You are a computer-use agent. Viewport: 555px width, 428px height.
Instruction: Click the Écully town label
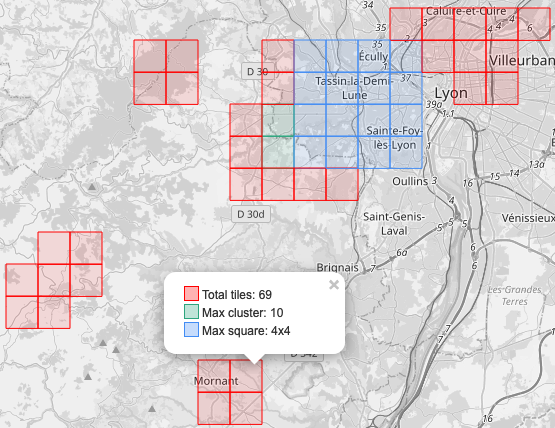(x=373, y=56)
